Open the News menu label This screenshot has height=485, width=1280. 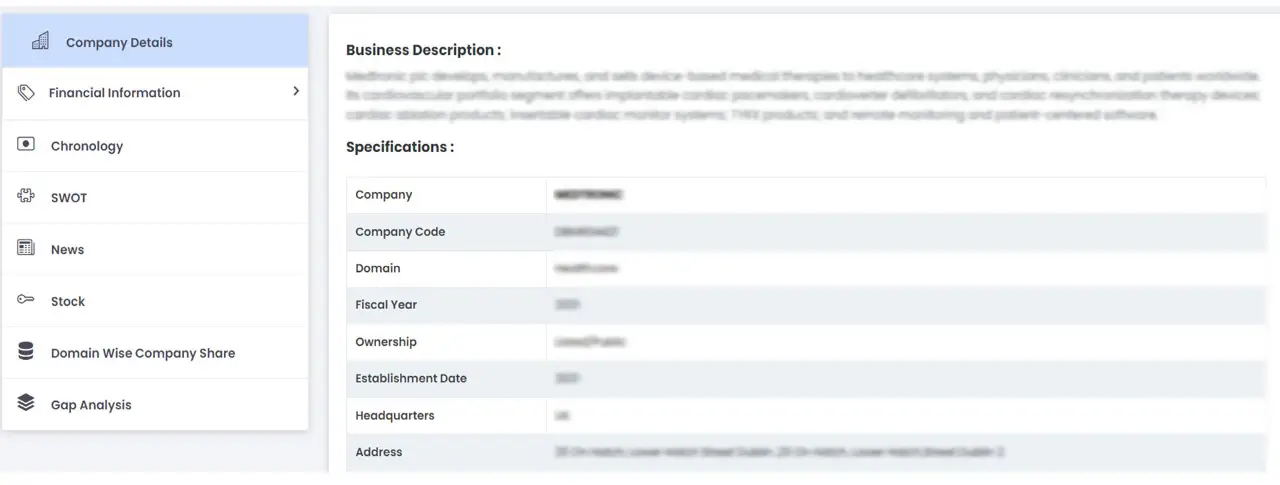coord(67,250)
